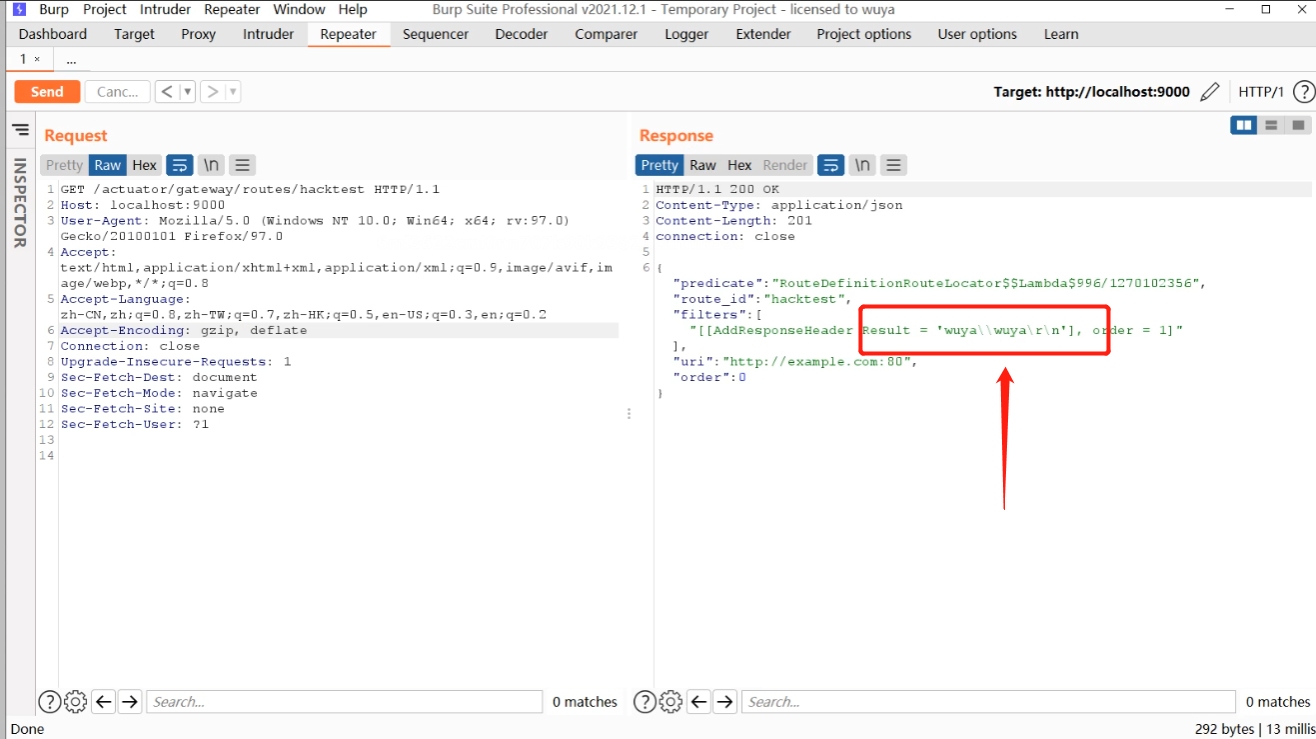
Task: Open the Project menu
Action: [105, 9]
